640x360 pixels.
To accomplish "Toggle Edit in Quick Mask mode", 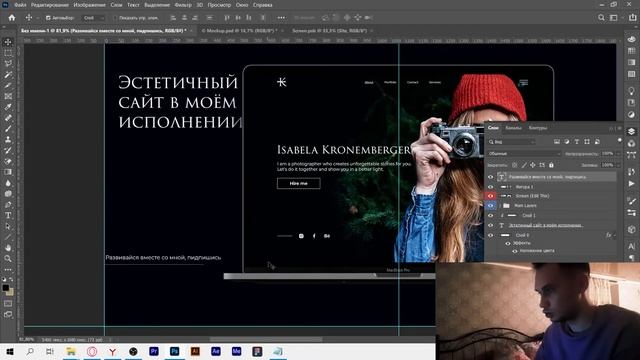I will (x=8, y=303).
